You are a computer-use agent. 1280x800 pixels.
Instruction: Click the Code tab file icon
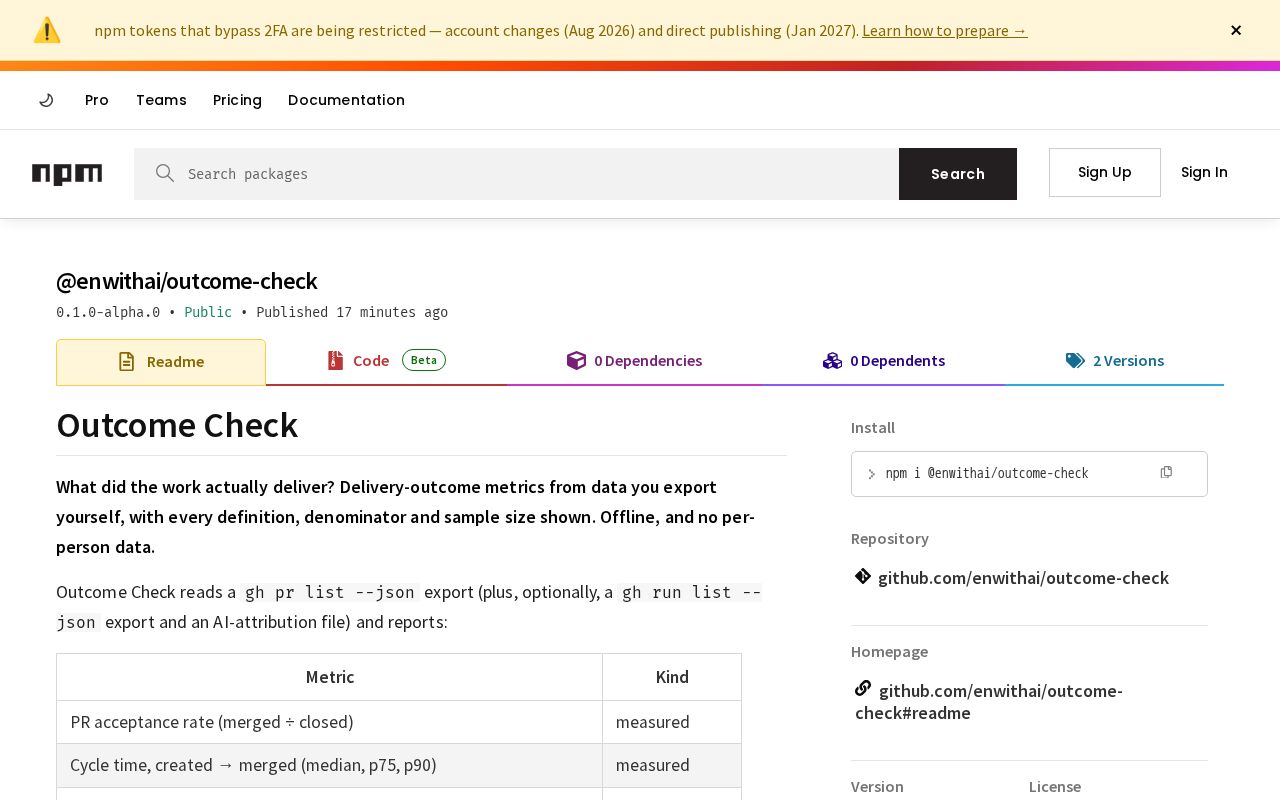click(x=335, y=360)
